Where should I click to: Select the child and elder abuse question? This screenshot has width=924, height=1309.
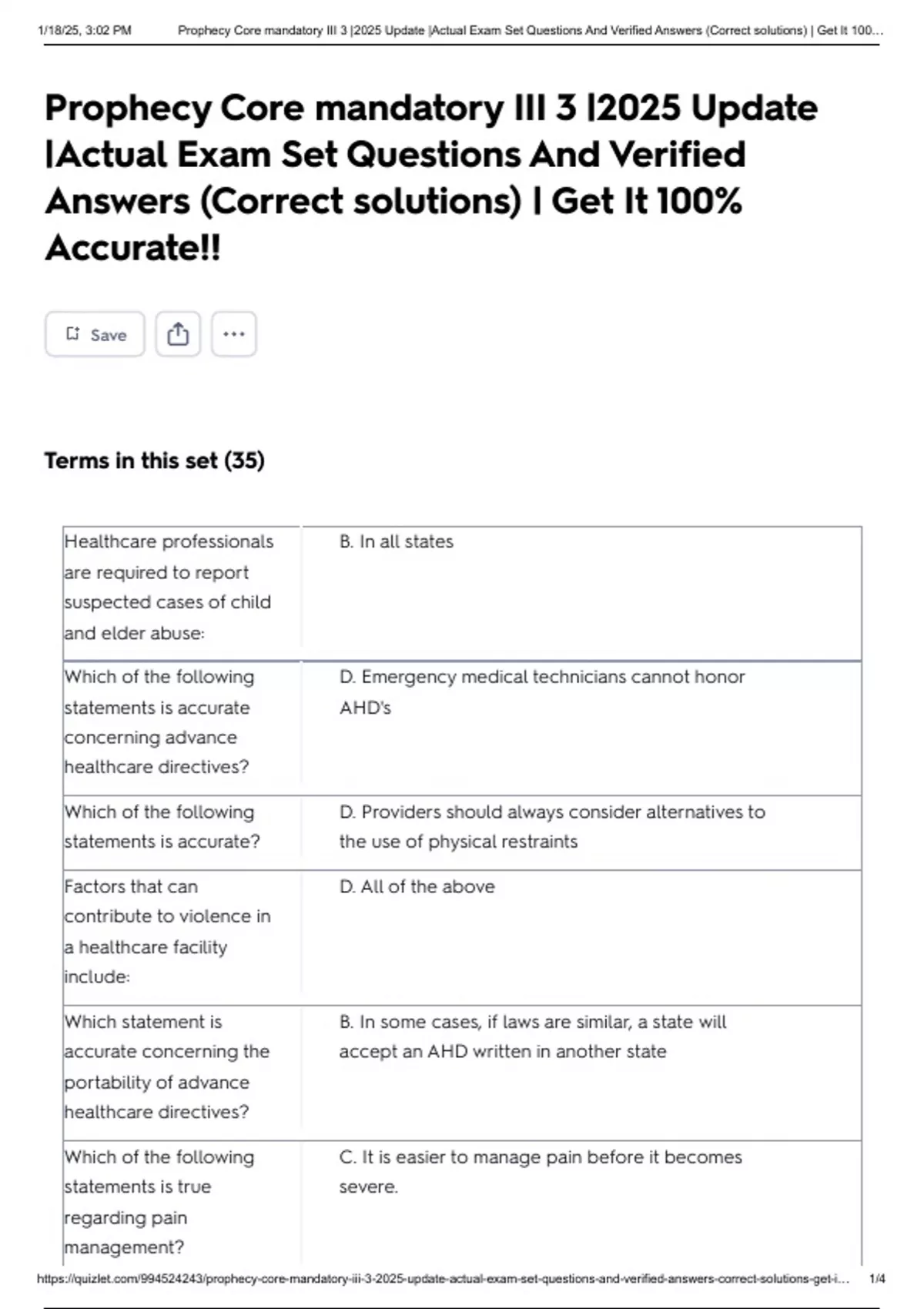(x=169, y=587)
